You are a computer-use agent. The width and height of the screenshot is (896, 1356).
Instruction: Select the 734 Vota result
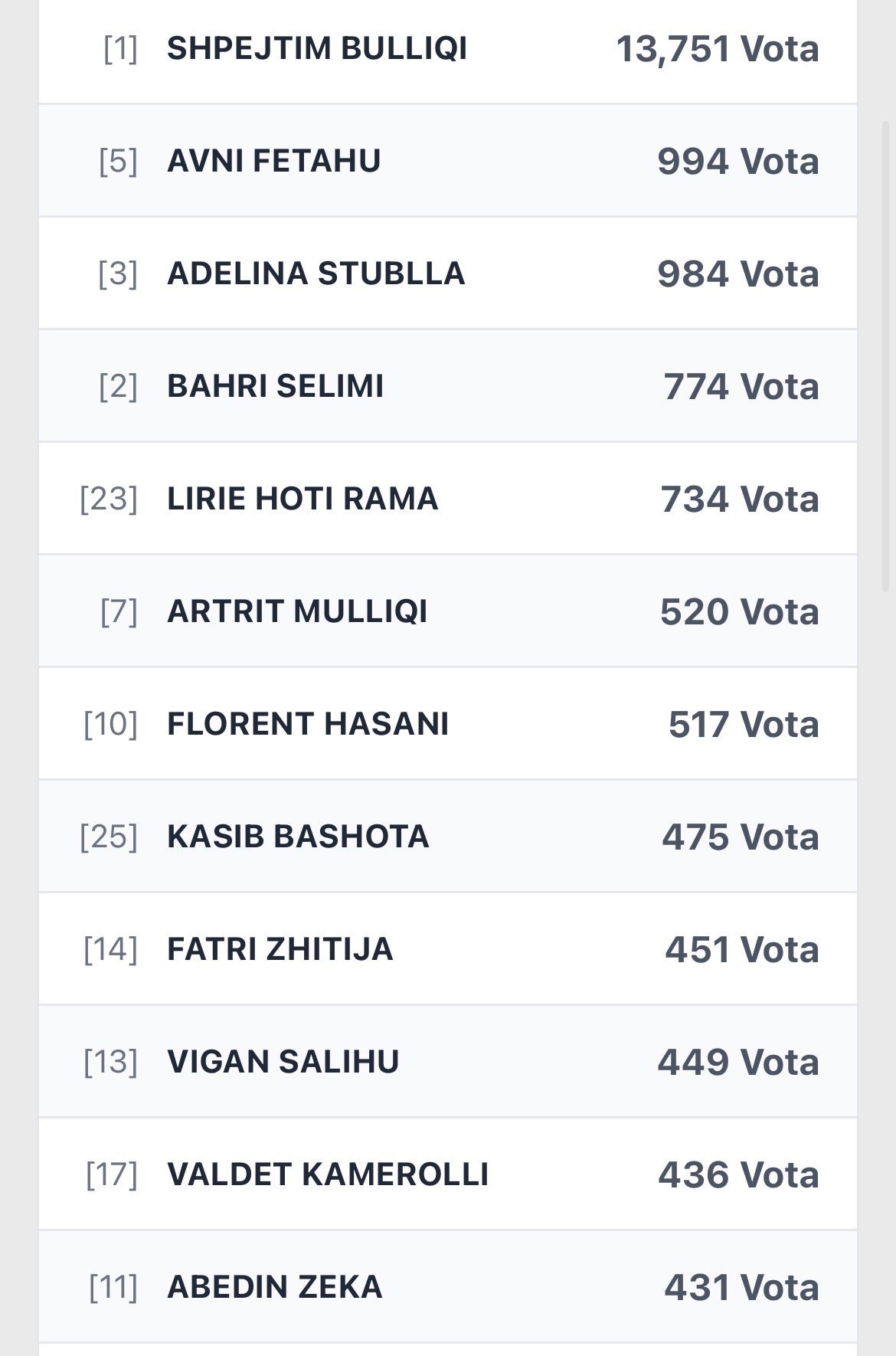click(x=739, y=499)
